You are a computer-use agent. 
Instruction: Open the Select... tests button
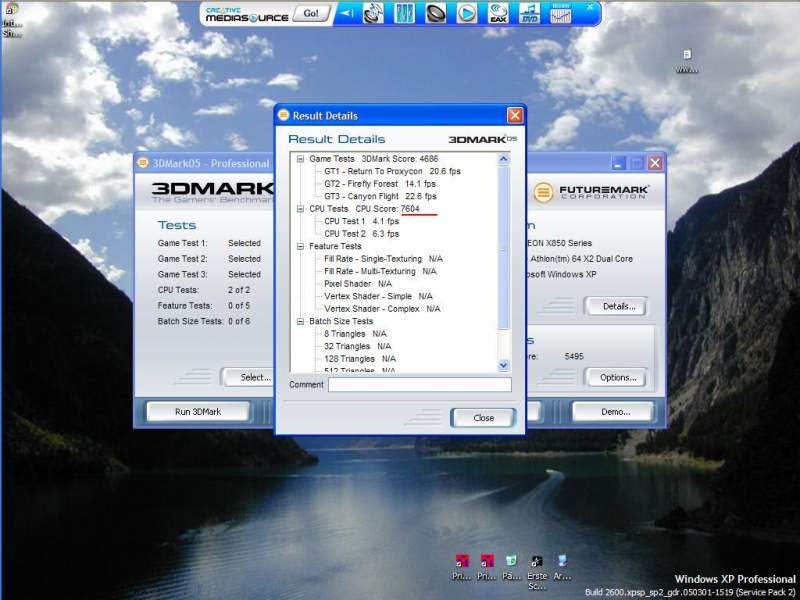(250, 378)
